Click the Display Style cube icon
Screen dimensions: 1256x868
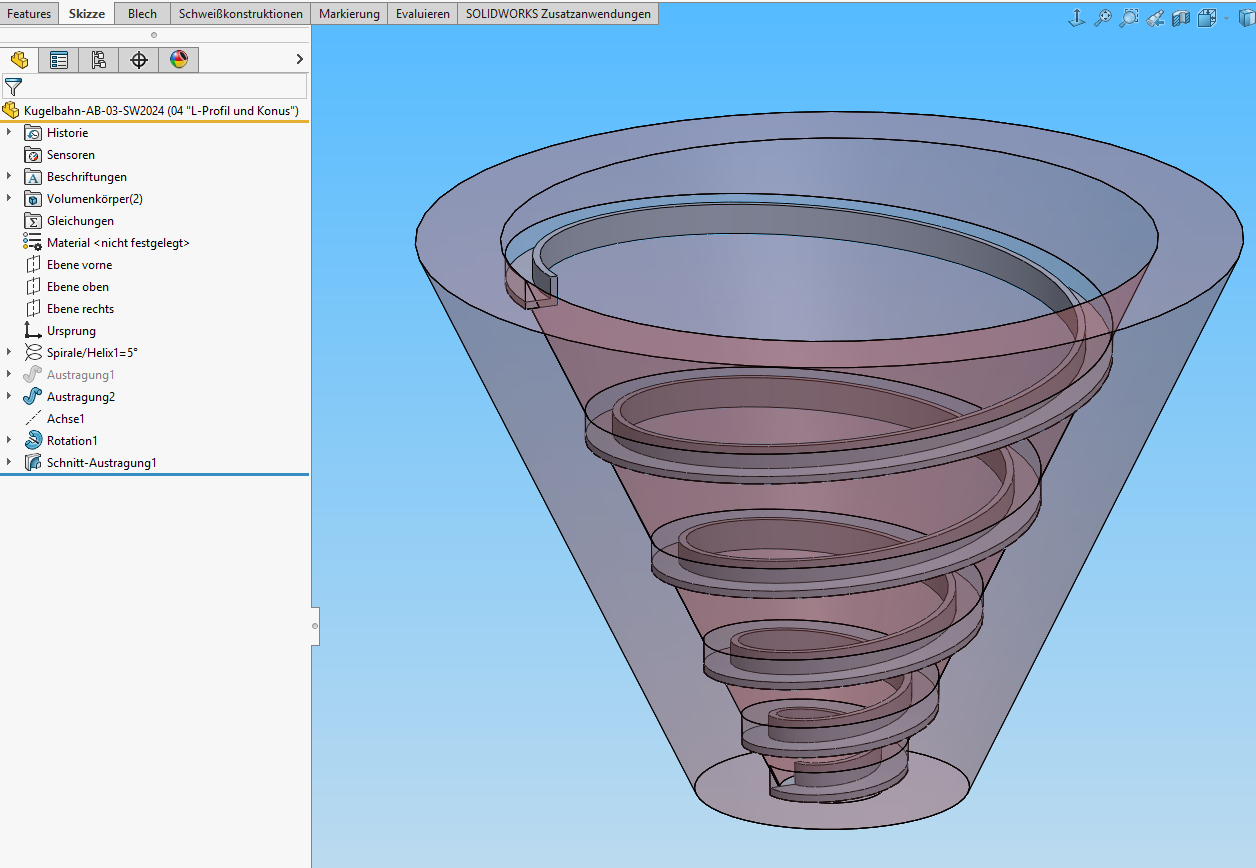click(1247, 17)
